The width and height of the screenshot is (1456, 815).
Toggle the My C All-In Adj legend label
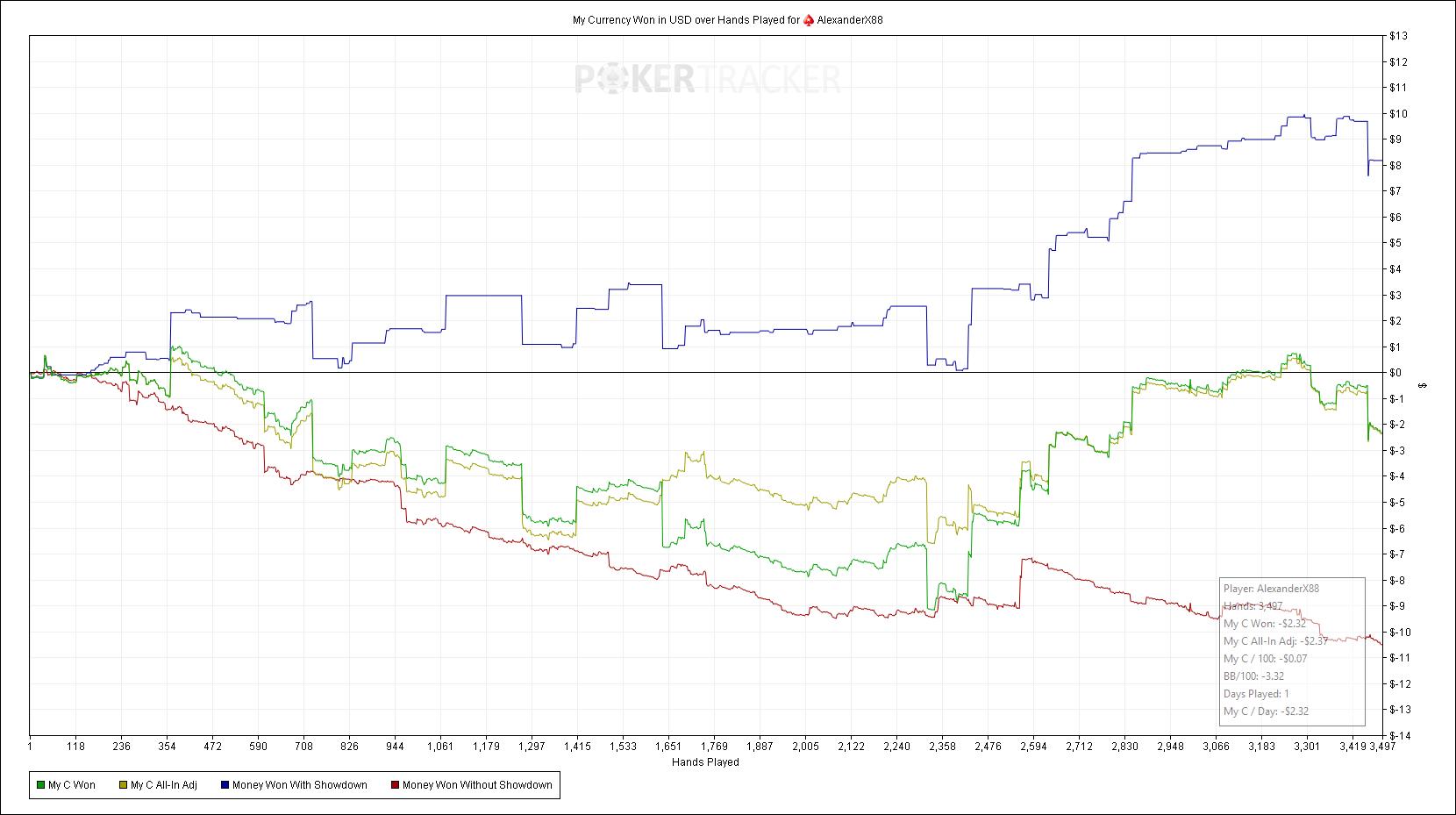point(164,785)
